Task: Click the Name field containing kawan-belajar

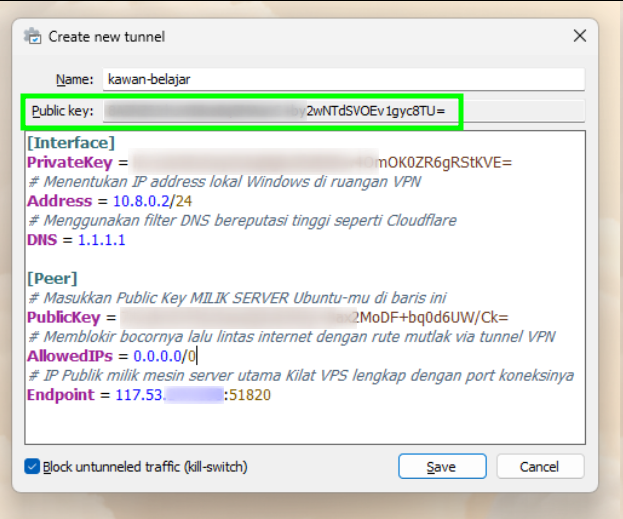Action: pyautogui.click(x=344, y=79)
